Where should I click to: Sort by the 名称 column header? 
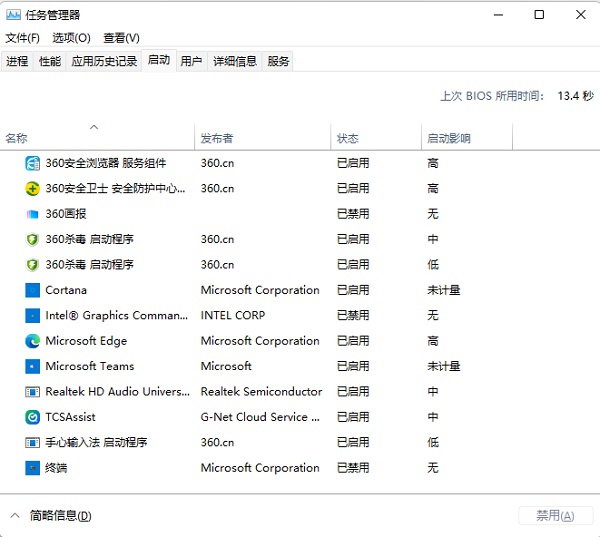tap(17, 139)
